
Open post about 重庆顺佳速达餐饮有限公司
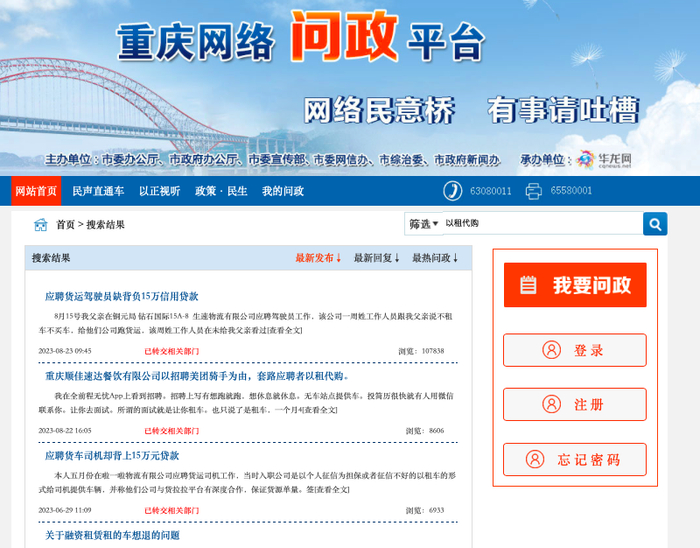(x=196, y=376)
